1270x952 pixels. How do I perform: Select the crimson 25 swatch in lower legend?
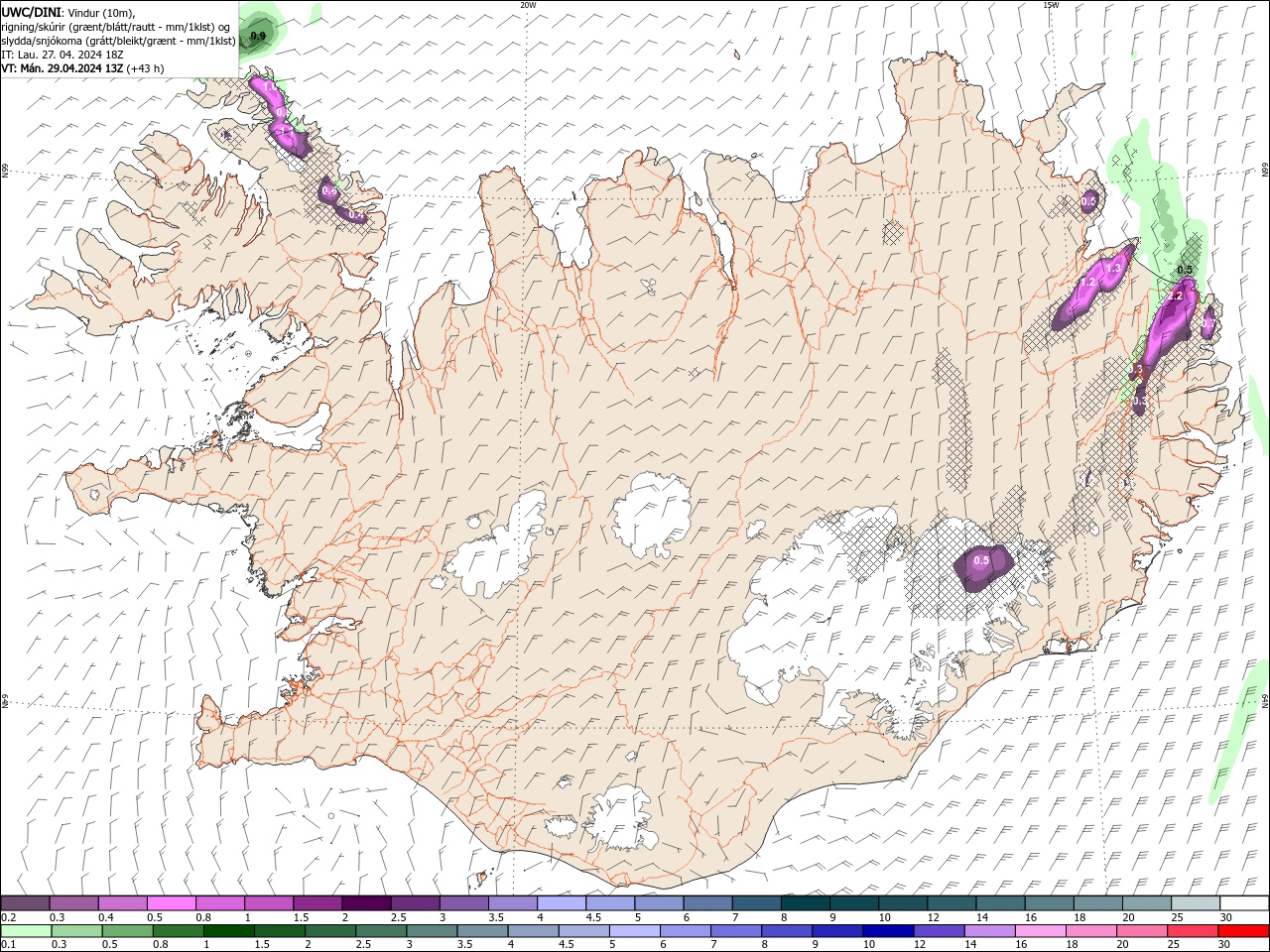[1194, 931]
